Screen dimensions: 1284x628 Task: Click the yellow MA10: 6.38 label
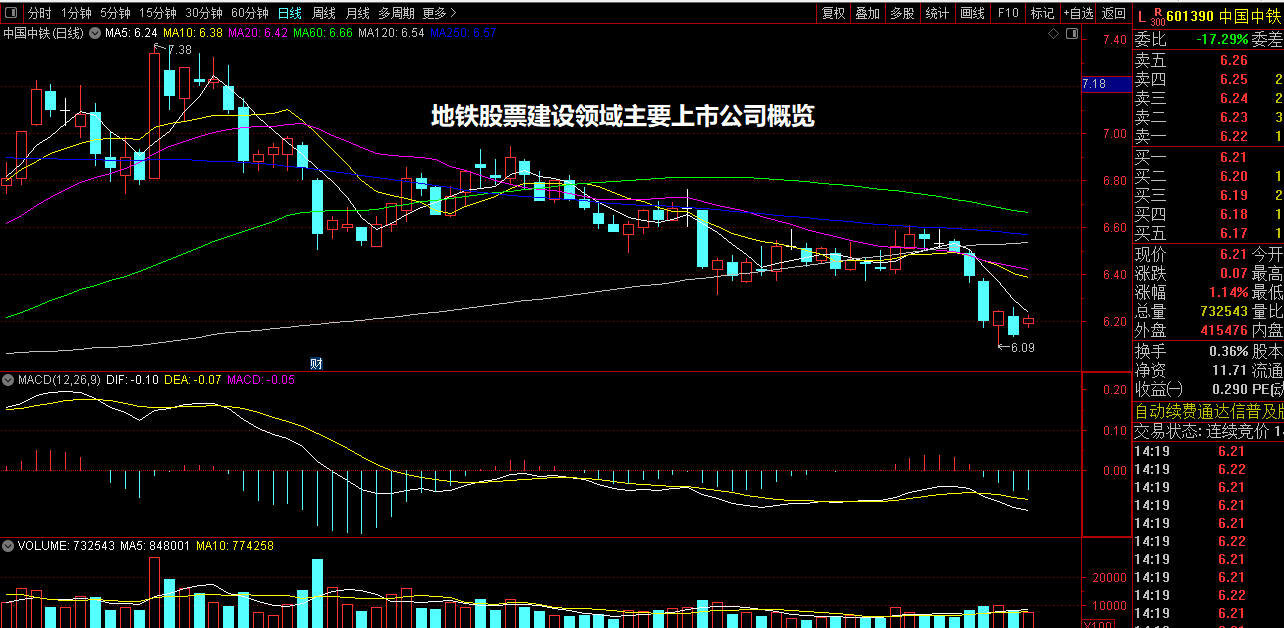pos(193,34)
